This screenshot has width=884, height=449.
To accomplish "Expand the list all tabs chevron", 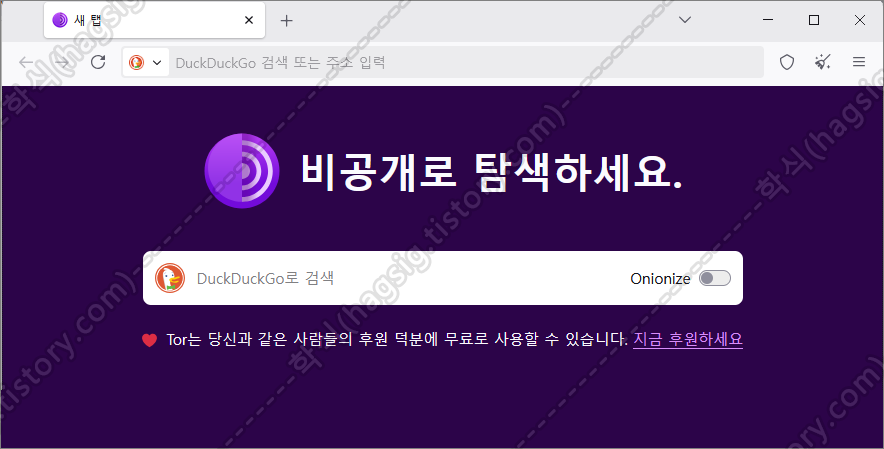I will pyautogui.click(x=685, y=20).
